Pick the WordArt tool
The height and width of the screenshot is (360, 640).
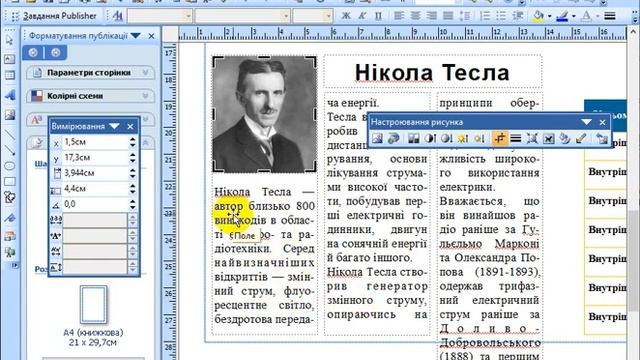click(x=10, y=95)
